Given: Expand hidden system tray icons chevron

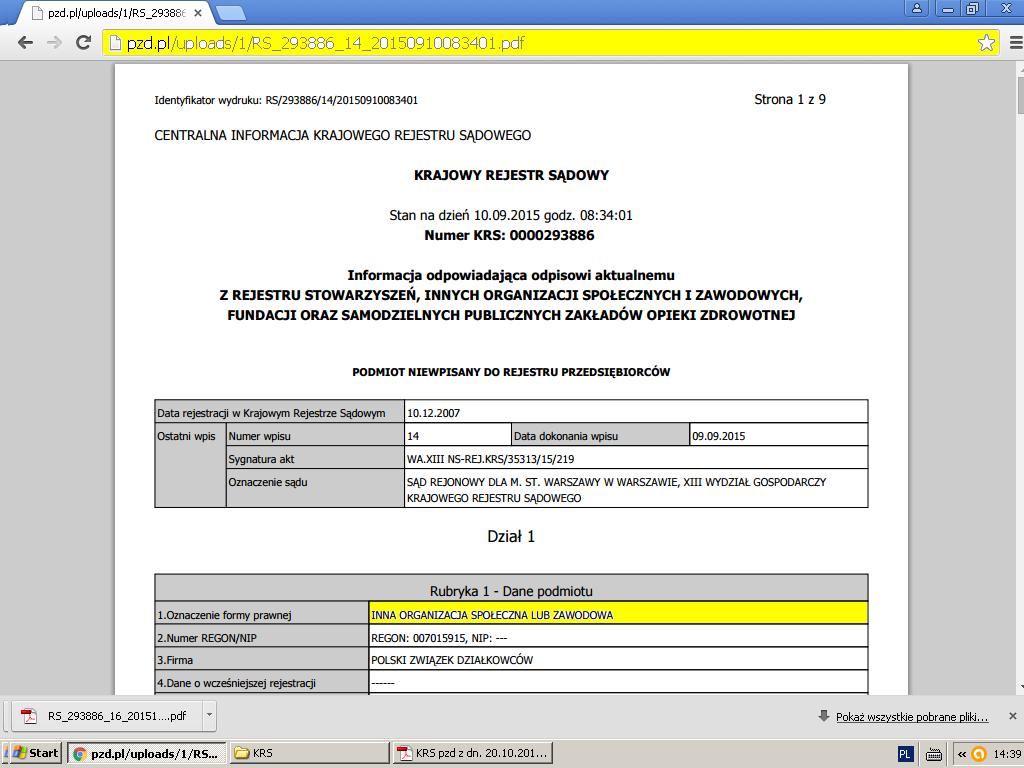Looking at the screenshot, I should [x=961, y=754].
